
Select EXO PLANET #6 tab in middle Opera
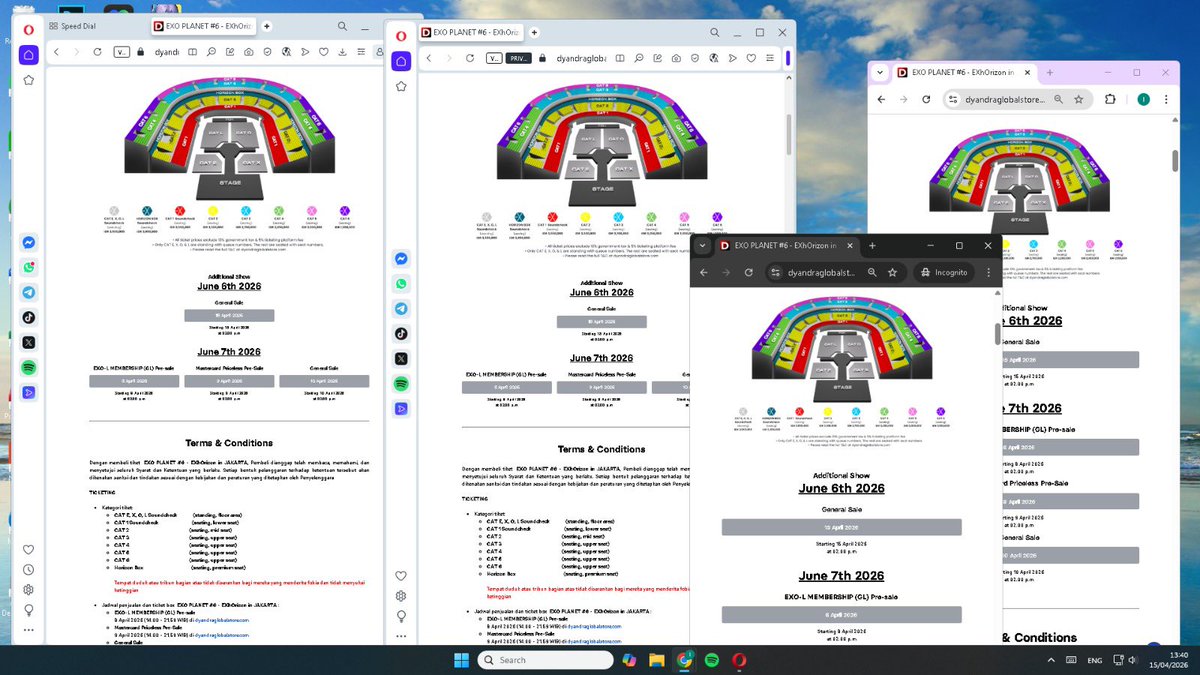472,32
